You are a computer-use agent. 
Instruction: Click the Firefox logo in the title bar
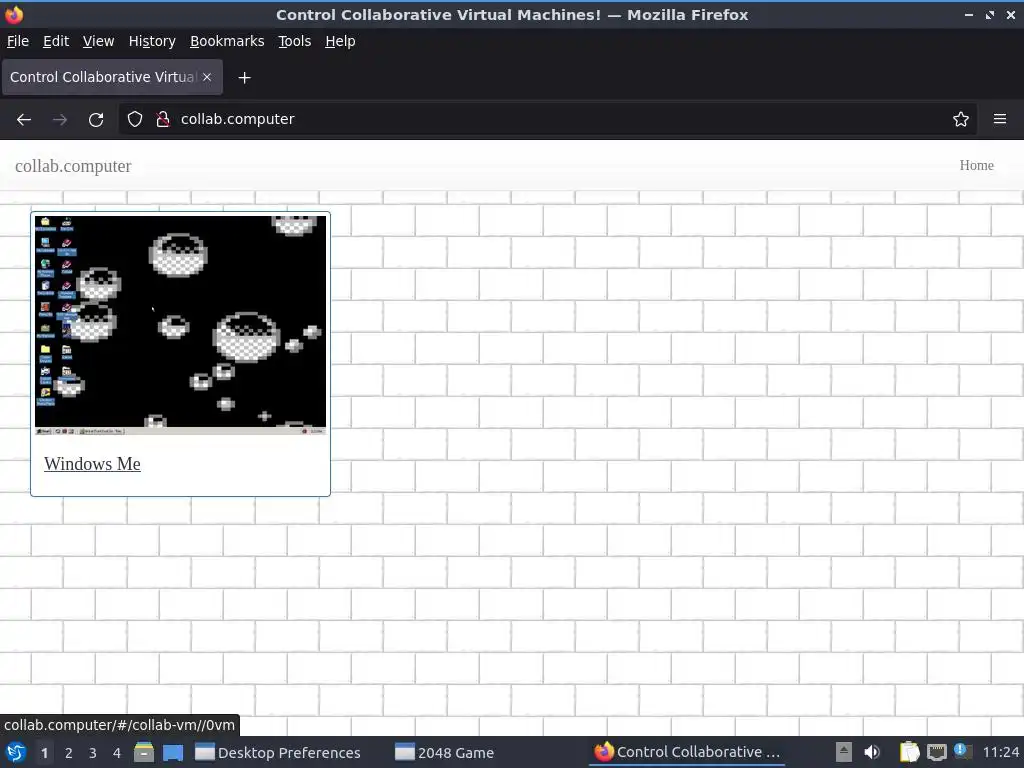pyautogui.click(x=14, y=14)
